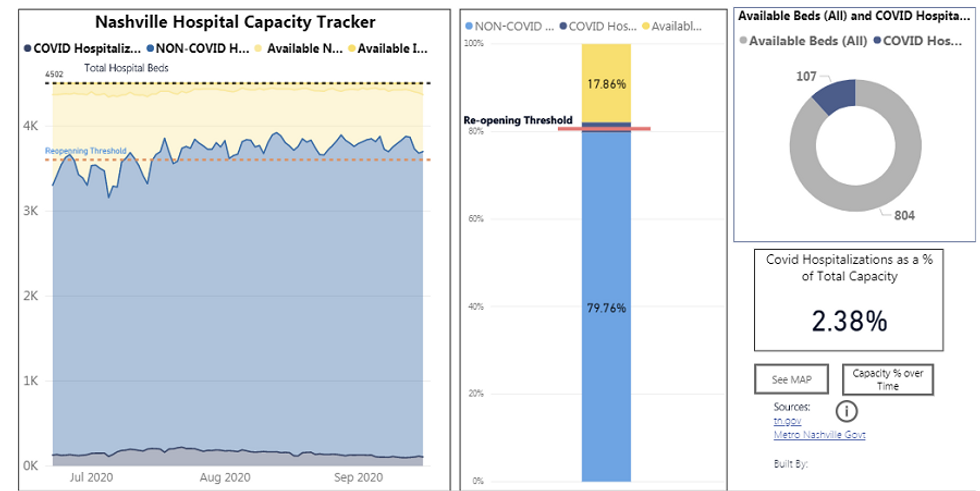
Task: Click the blue 79.76% bar segment
Action: point(606,306)
